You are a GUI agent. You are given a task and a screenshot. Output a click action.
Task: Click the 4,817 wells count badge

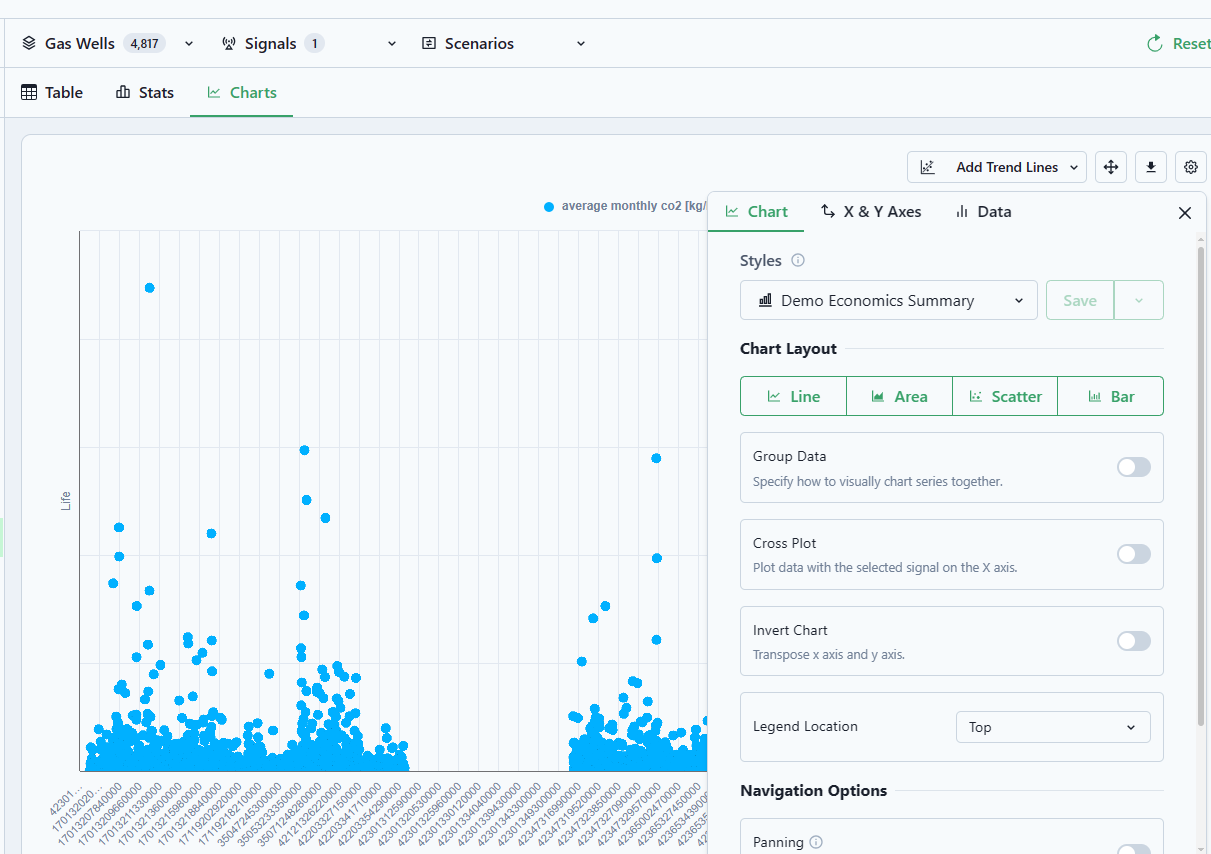point(144,44)
